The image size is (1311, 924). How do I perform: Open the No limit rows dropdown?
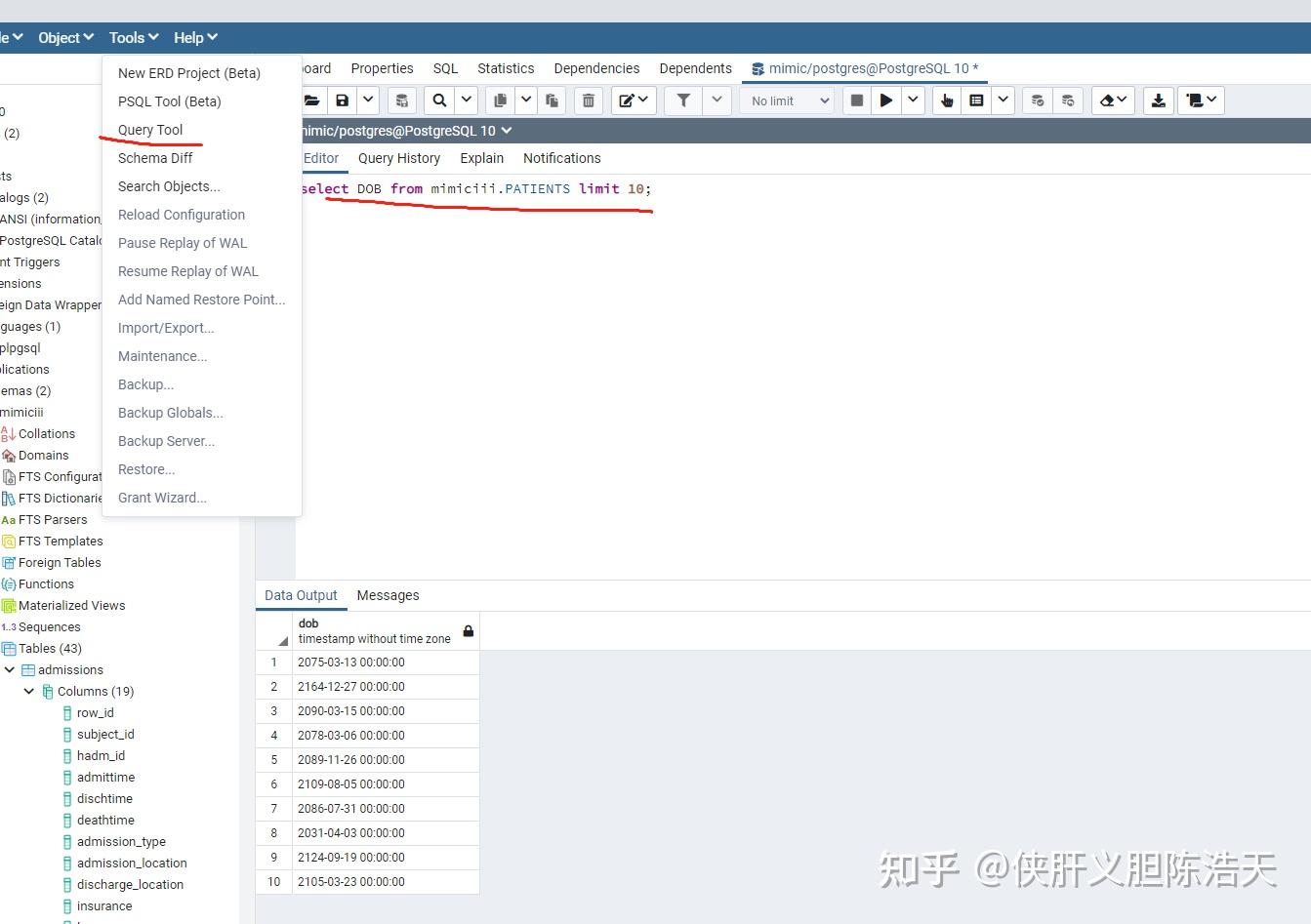[788, 100]
